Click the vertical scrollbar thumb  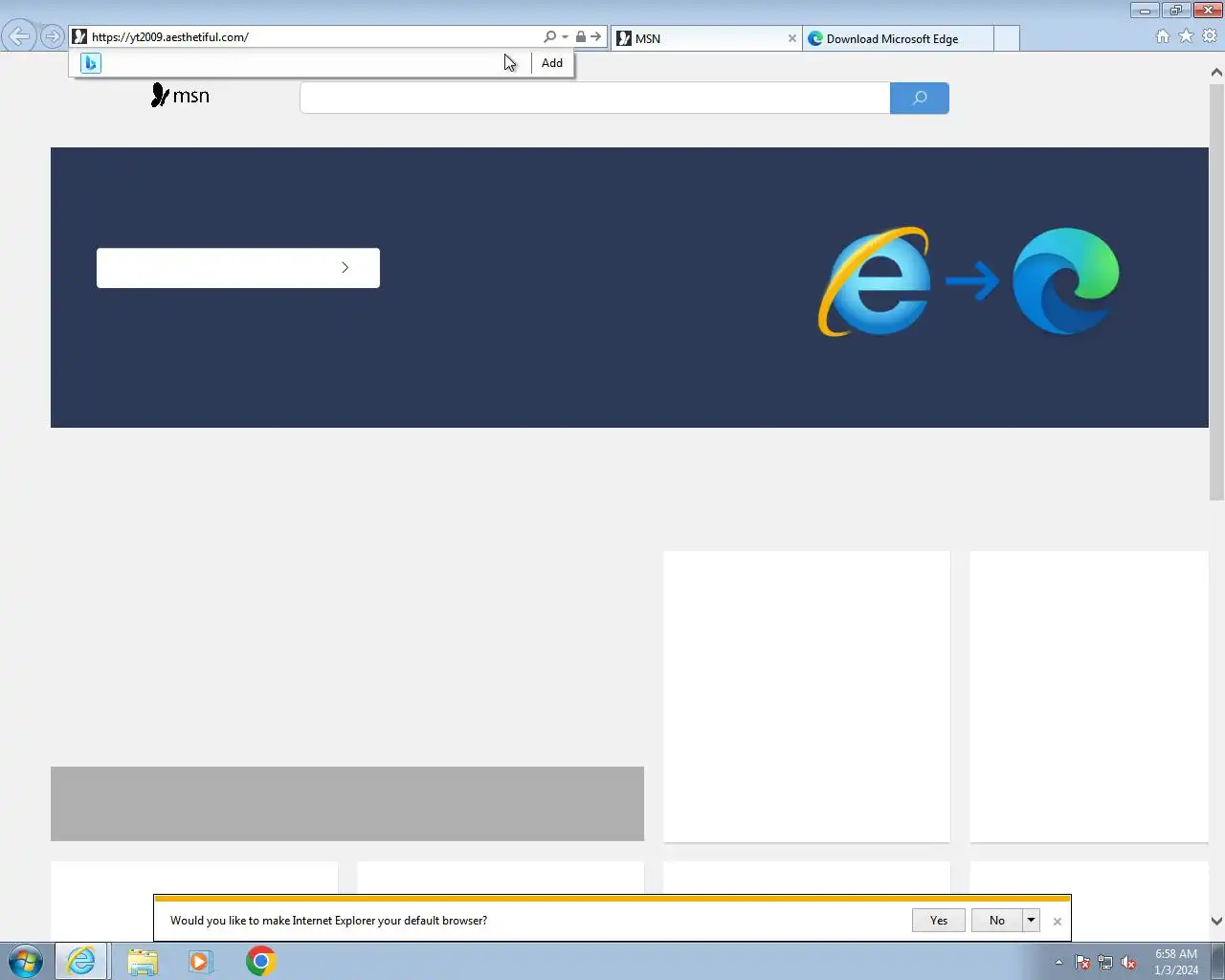pyautogui.click(x=1216, y=291)
